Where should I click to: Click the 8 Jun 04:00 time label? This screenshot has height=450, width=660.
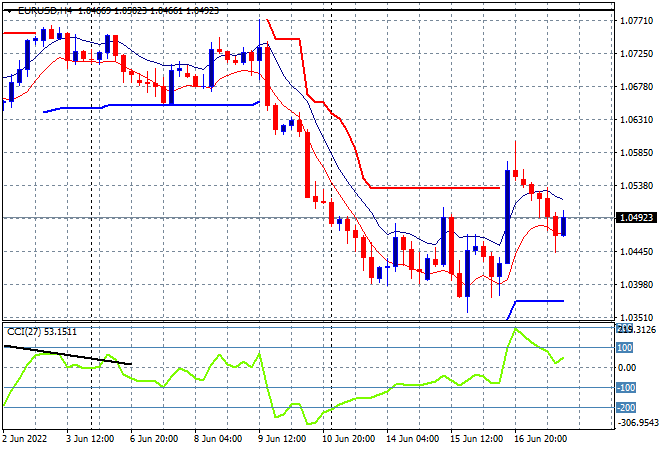pos(218,439)
